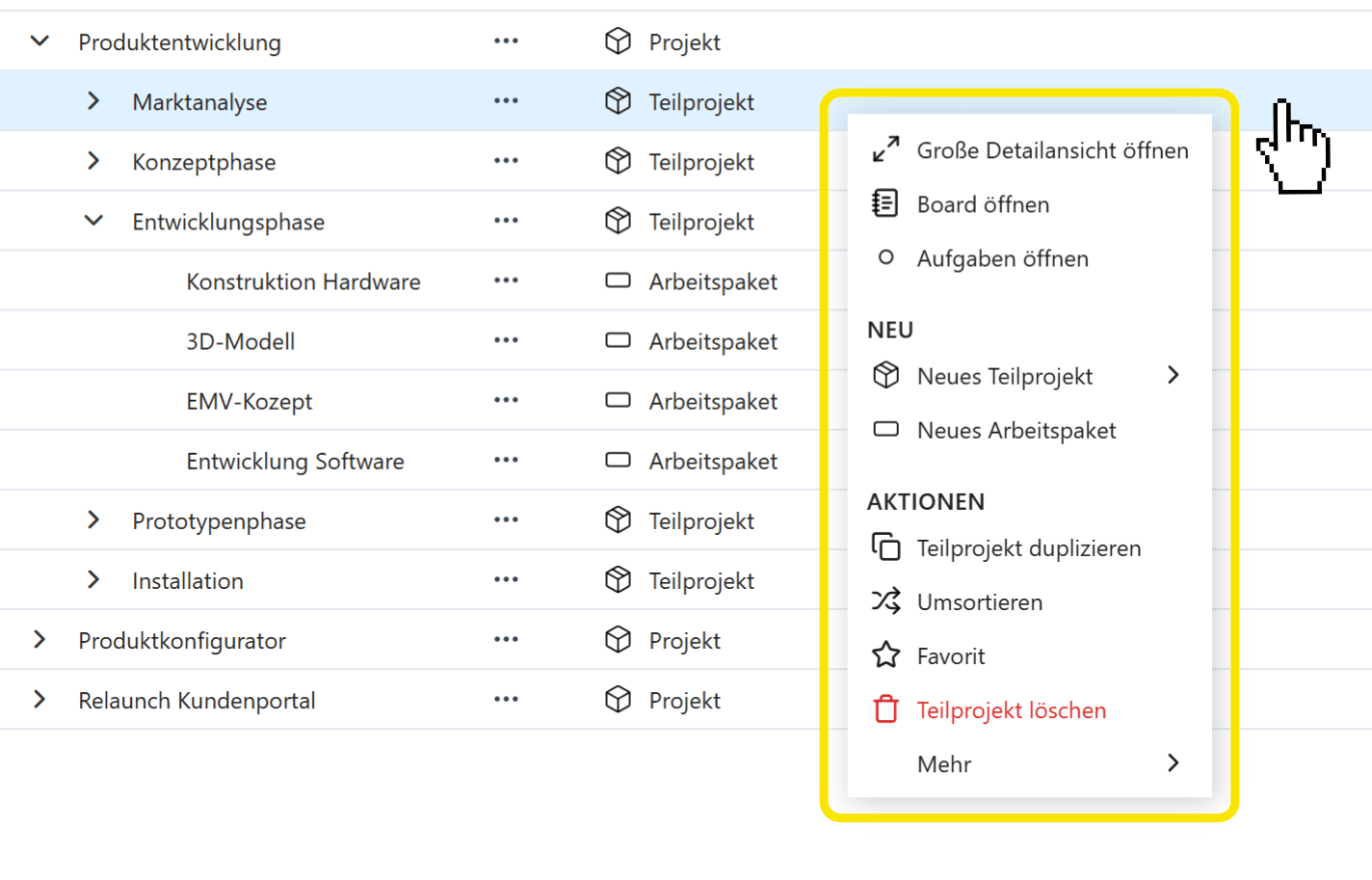1372x880 pixels.
Task: Select Board öffnen in the context menu
Action: coord(982,204)
